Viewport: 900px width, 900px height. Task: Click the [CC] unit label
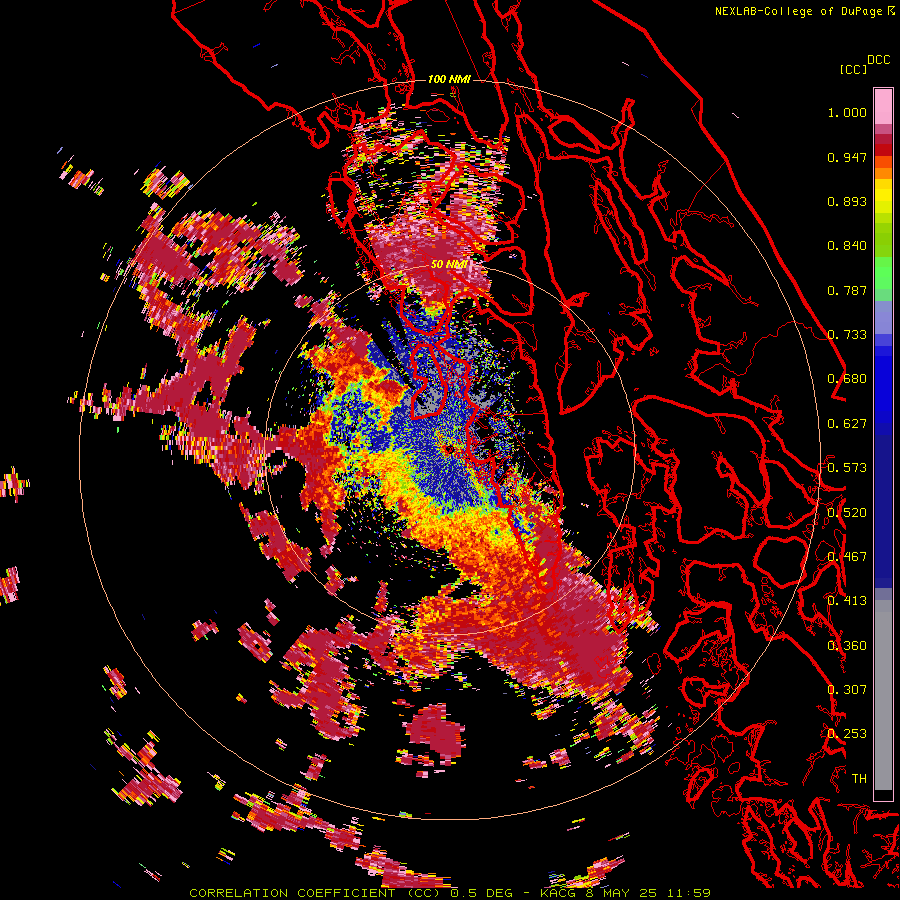click(x=852, y=69)
